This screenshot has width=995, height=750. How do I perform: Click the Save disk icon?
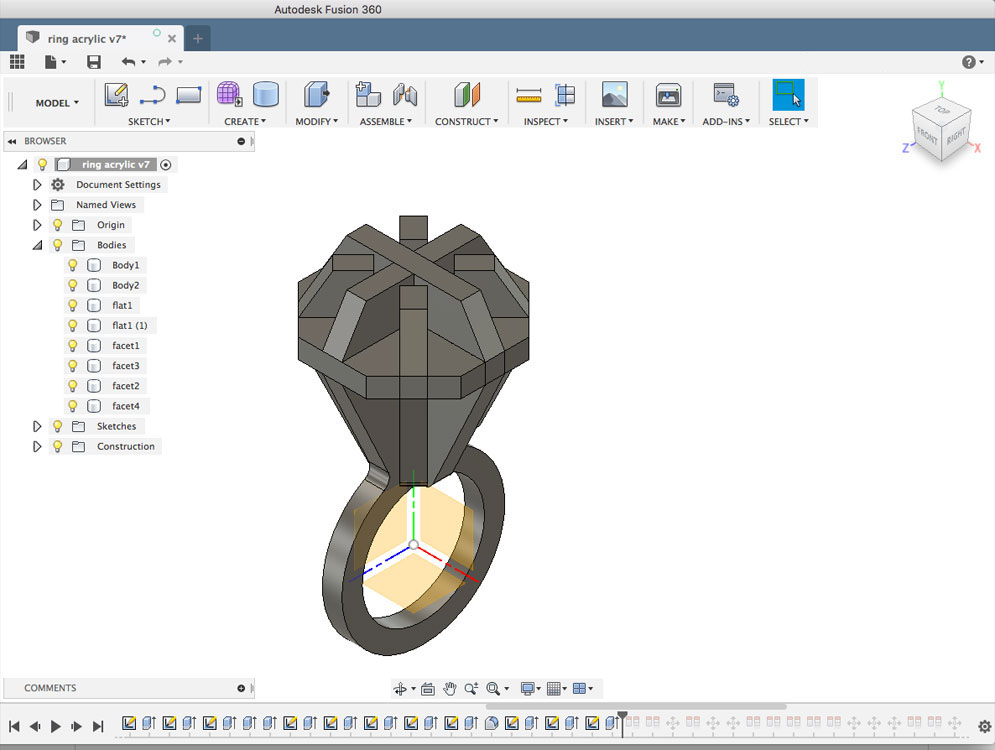[x=94, y=62]
